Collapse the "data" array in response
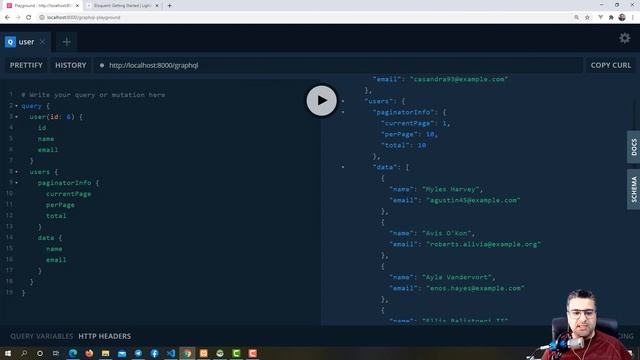Screen dimensions: 640x360 click(x=343, y=167)
